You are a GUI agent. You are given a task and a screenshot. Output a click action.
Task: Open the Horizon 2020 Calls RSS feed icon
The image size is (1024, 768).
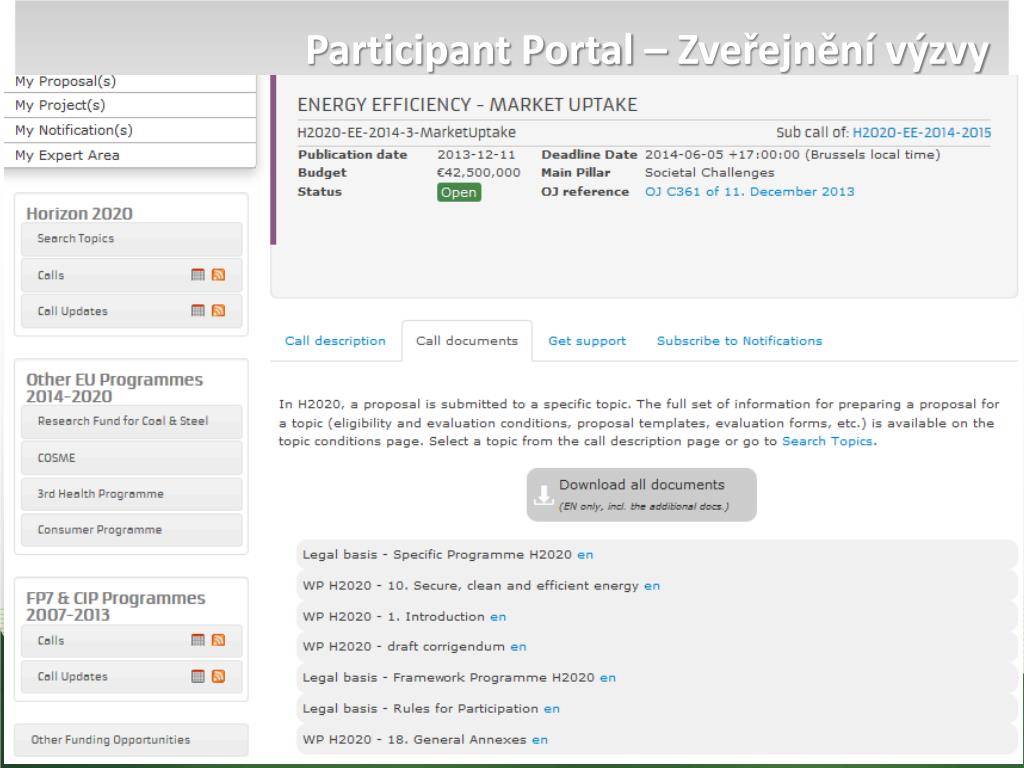219,274
